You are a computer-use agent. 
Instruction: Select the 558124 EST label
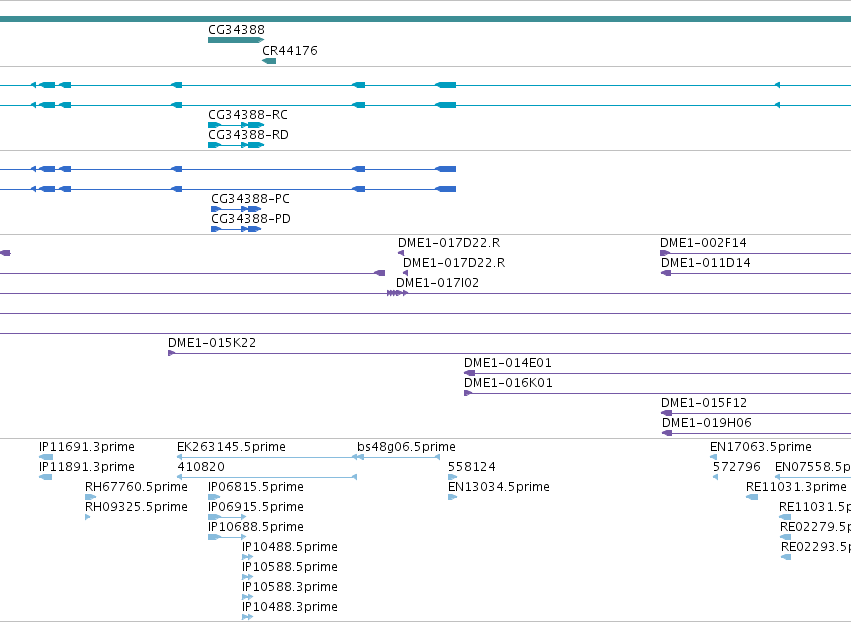472,467
